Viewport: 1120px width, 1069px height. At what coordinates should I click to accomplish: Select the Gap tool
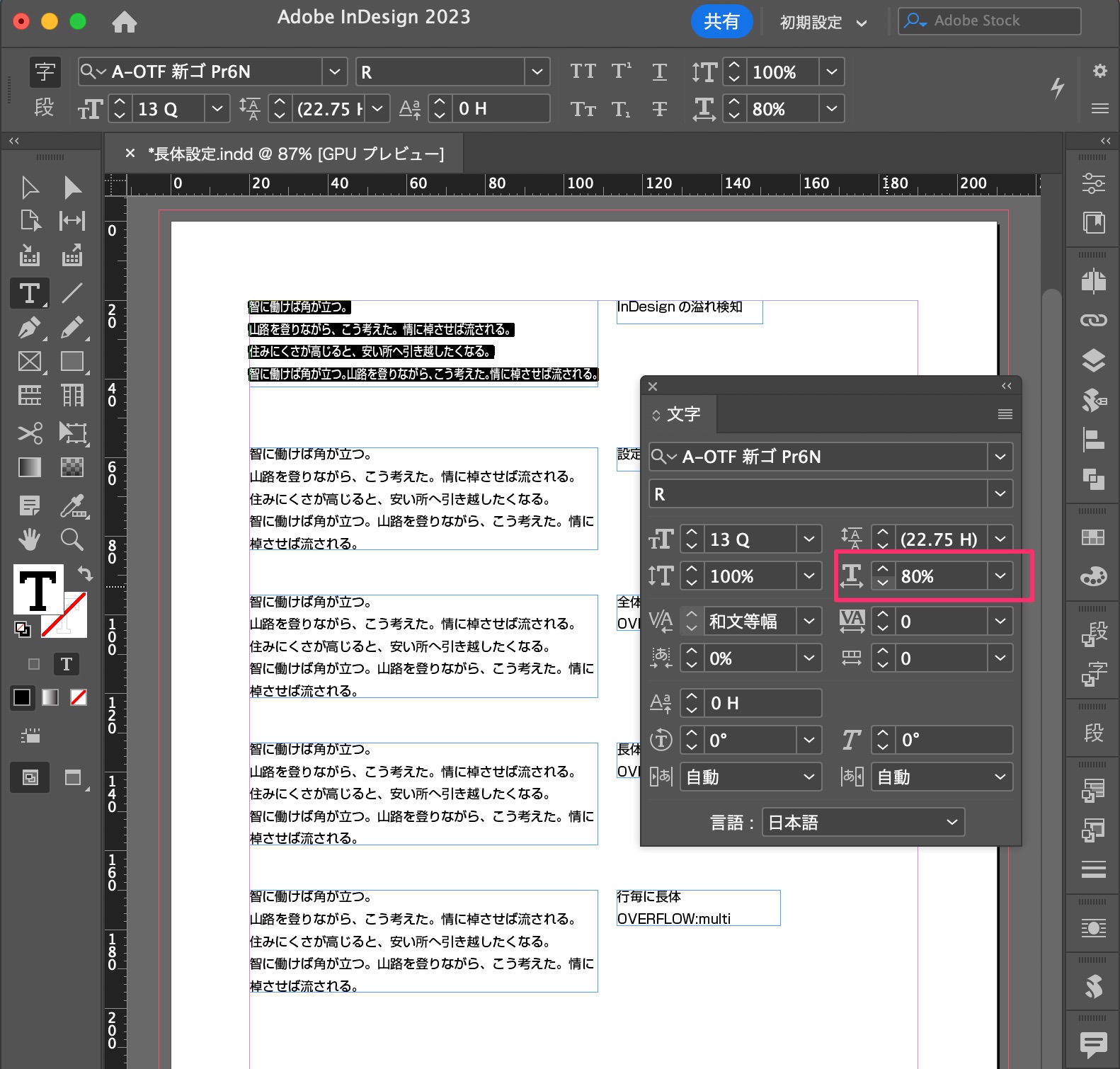pyautogui.click(x=72, y=221)
